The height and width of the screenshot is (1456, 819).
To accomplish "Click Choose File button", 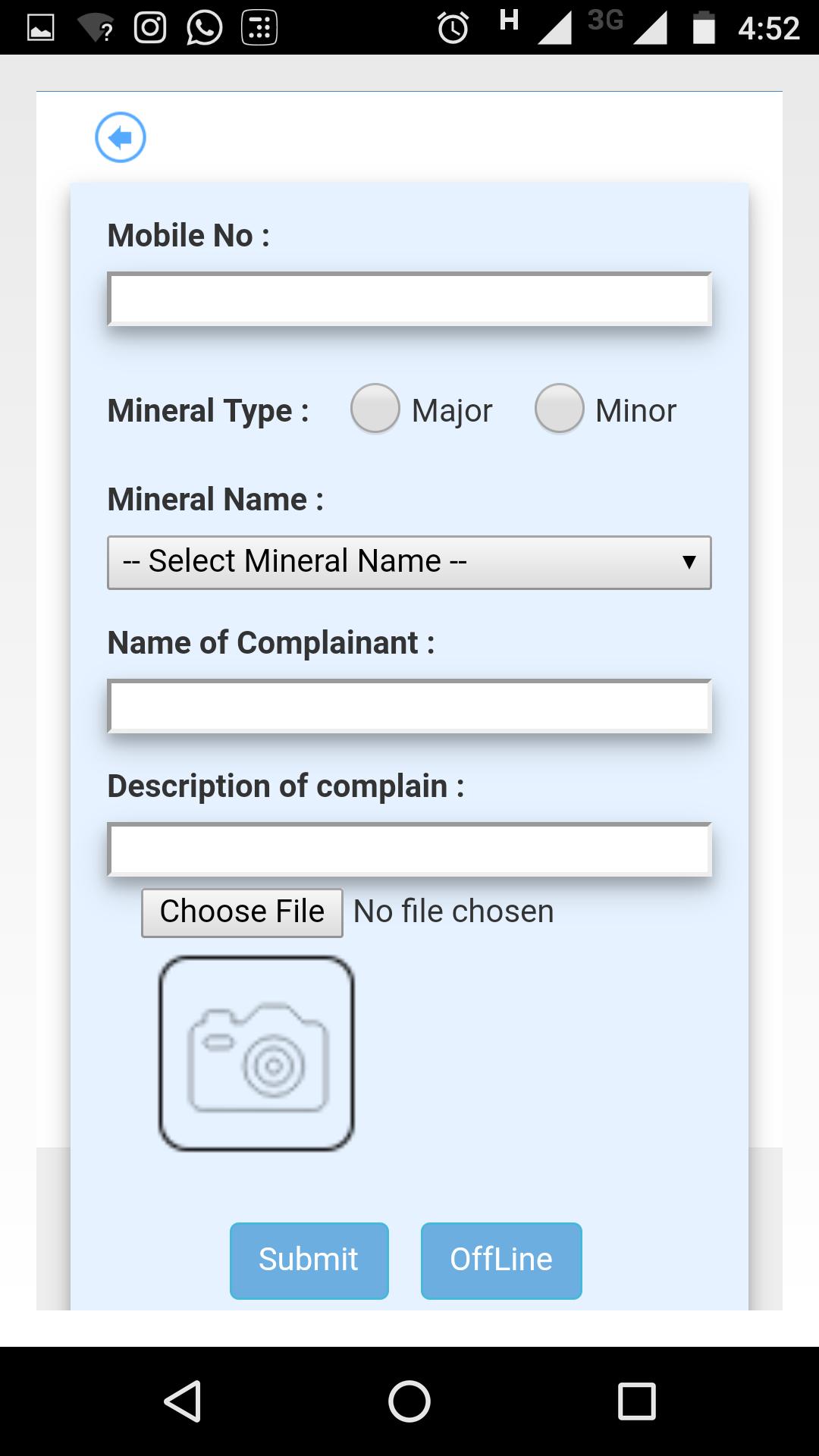I will [x=242, y=912].
